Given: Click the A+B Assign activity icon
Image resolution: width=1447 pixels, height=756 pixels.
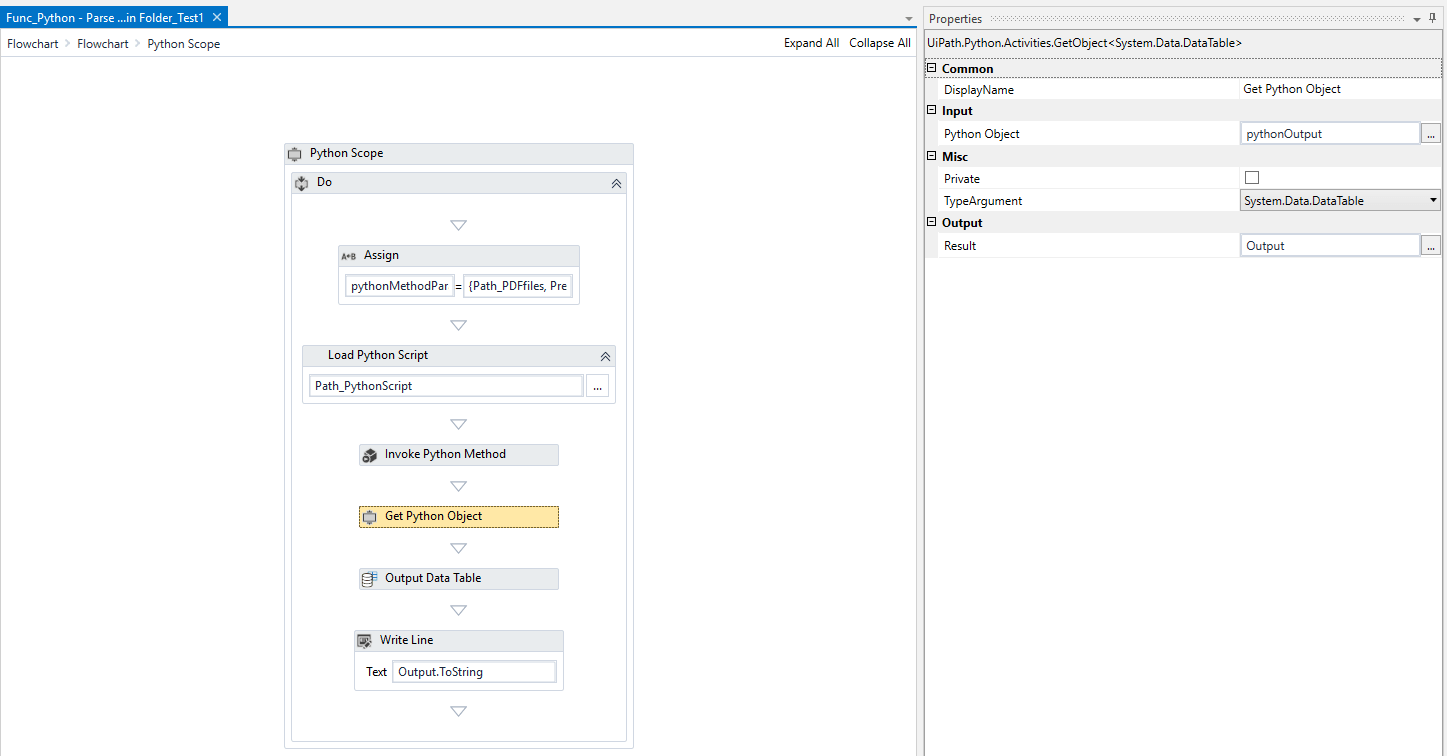Looking at the screenshot, I should [348, 255].
